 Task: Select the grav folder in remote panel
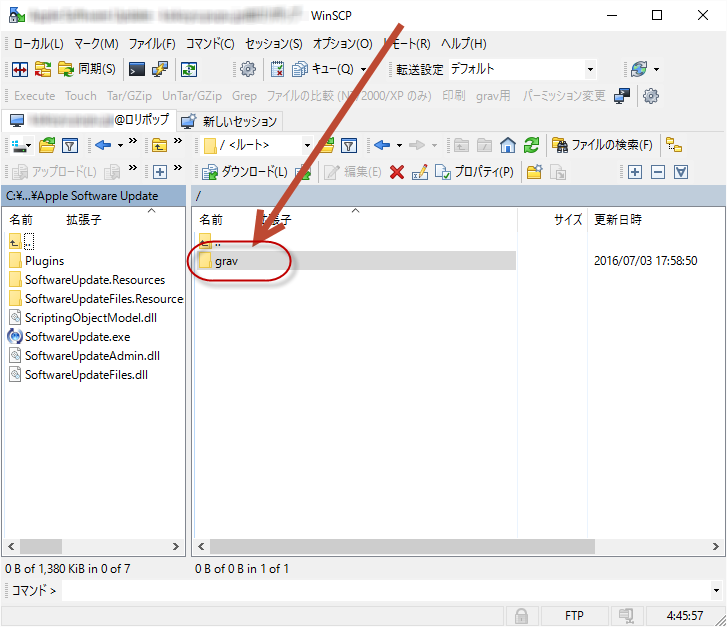(x=226, y=261)
